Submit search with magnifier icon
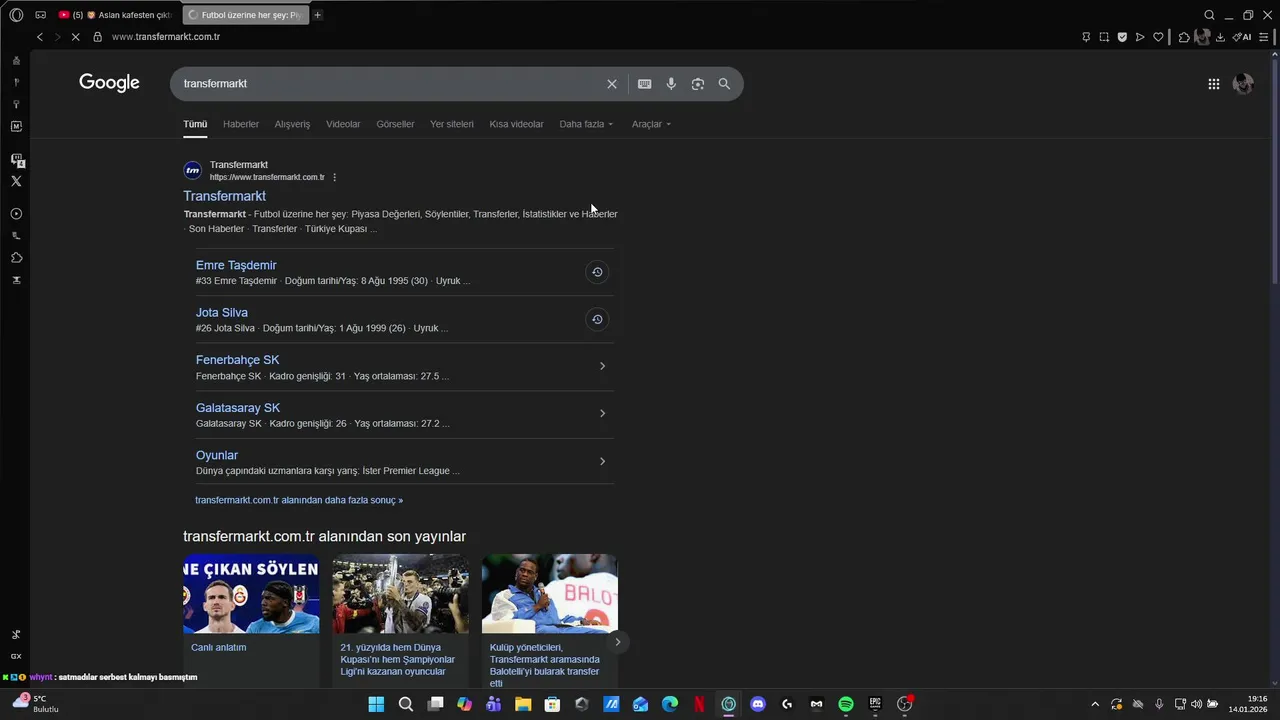 (x=724, y=84)
